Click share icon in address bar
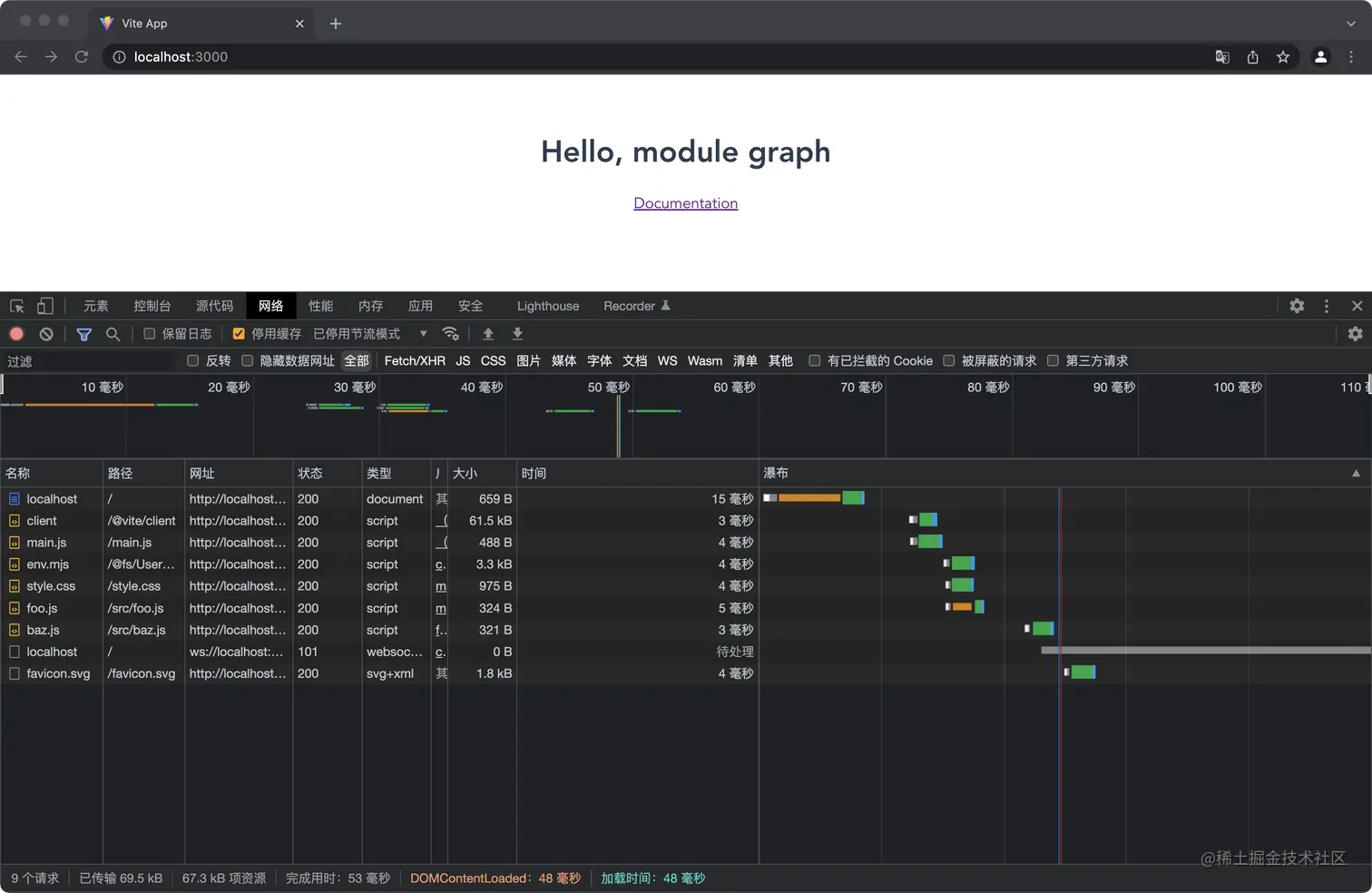The height and width of the screenshot is (893, 1372). (1252, 56)
